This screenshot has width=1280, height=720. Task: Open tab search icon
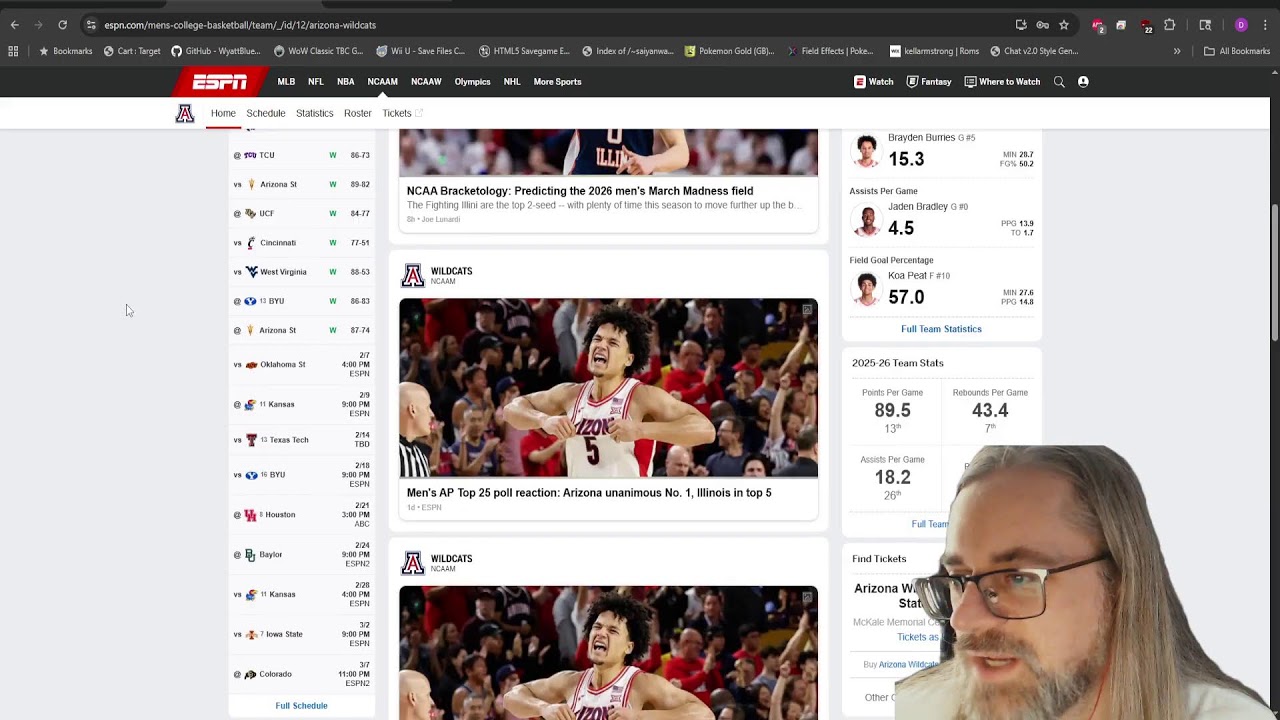[1205, 25]
